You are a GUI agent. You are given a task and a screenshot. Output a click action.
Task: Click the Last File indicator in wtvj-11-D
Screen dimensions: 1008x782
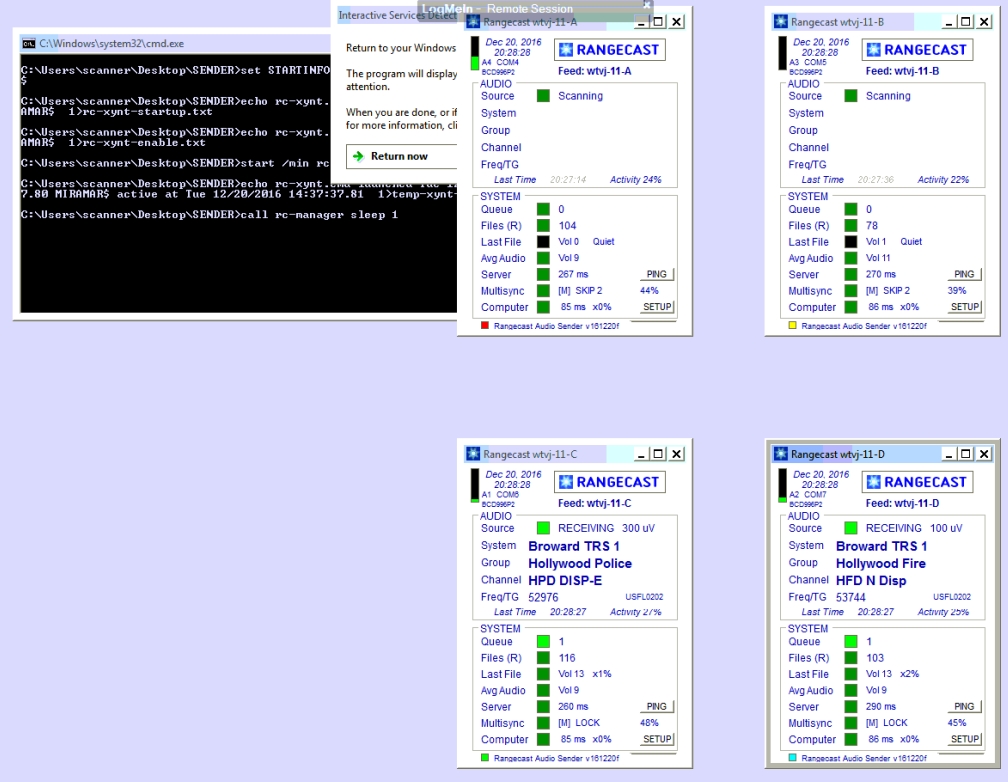tap(851, 674)
